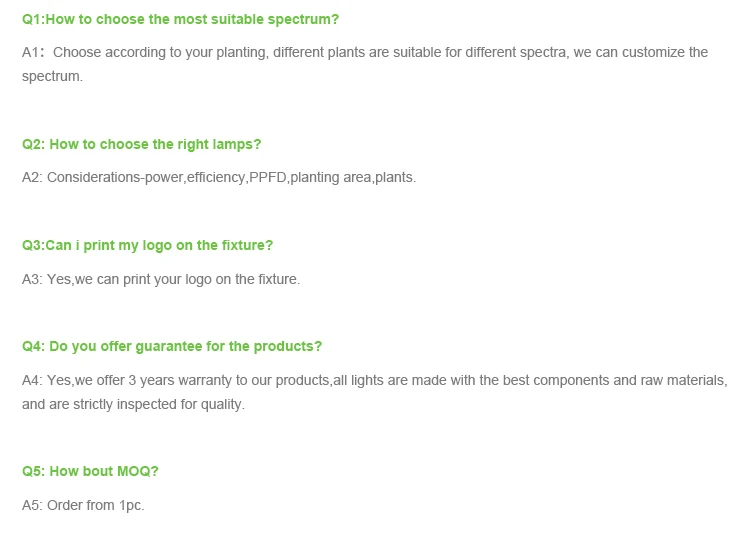Click the A3 logo printing answer
The image size is (750, 534).
[x=161, y=279]
